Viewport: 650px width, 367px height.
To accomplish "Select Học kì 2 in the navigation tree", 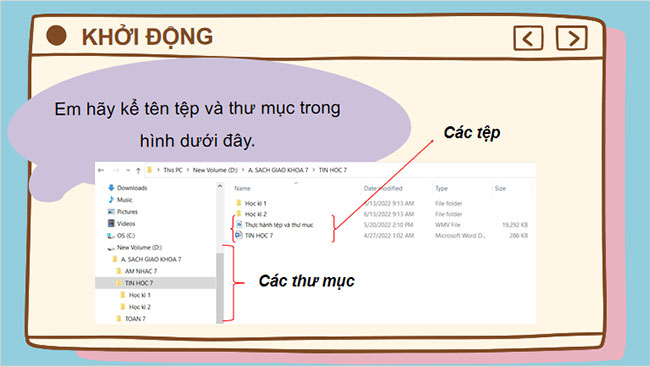I will 139,307.
